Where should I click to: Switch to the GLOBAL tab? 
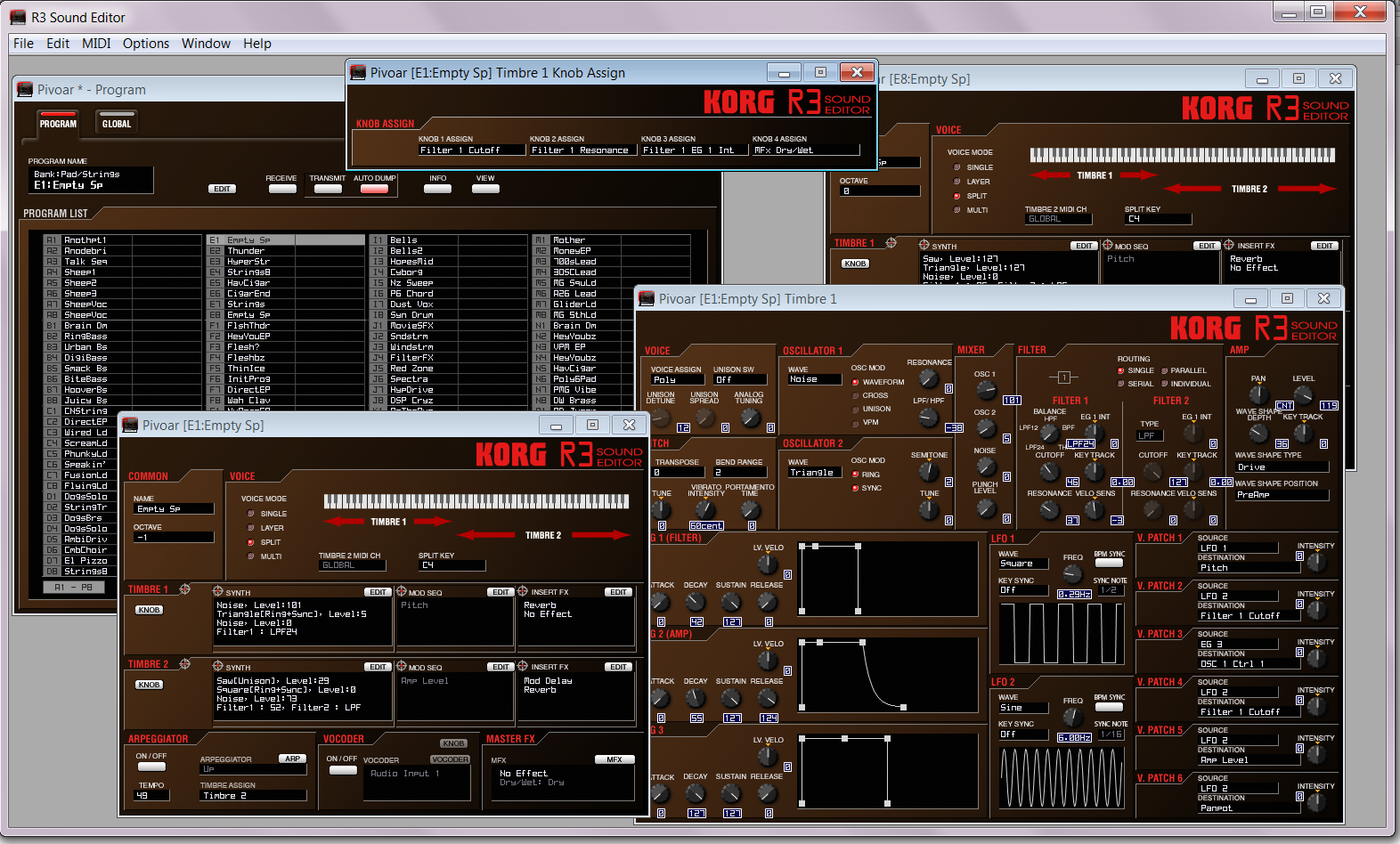click(117, 122)
